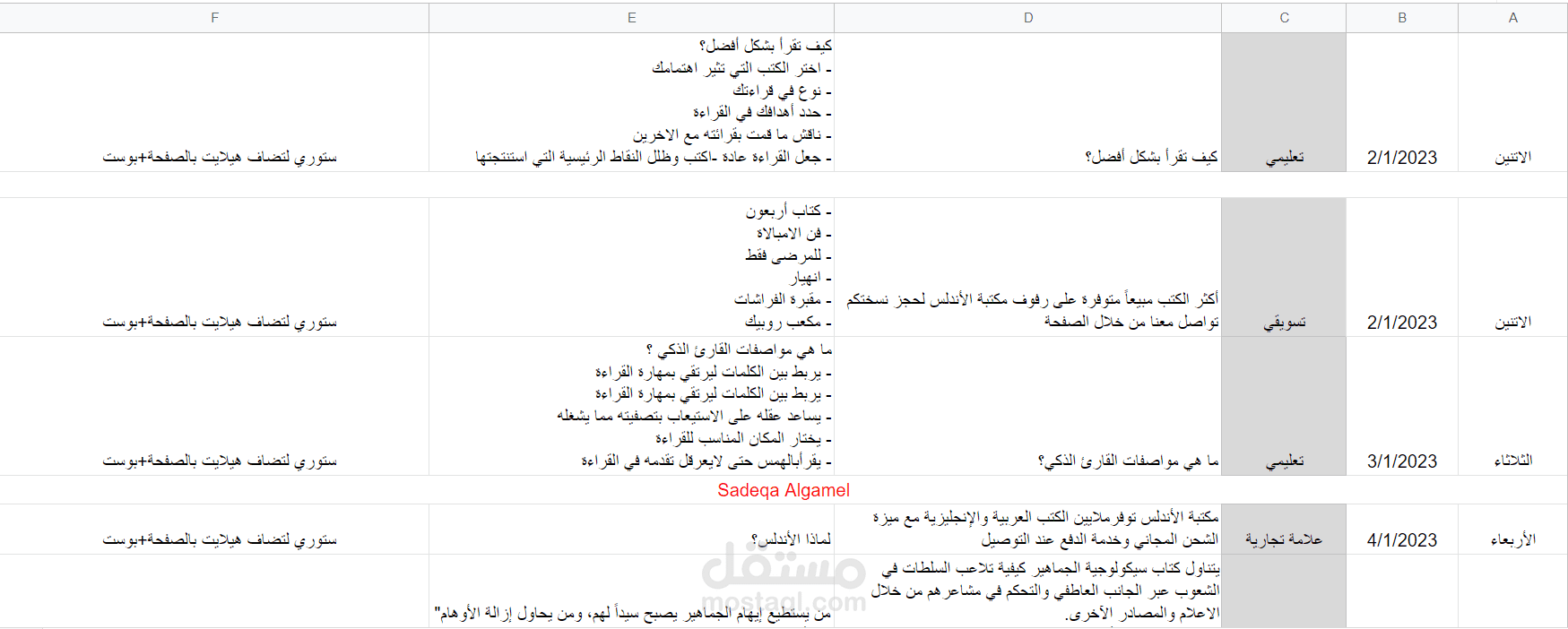Screen dimensions: 1568x629
Task: Select column B header
Action: pyautogui.click(x=1402, y=18)
